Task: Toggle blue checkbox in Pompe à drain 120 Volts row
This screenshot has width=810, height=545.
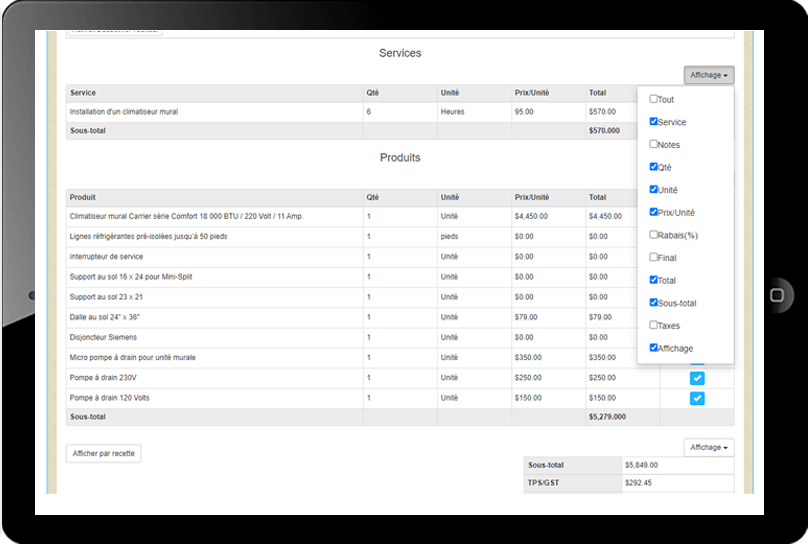Action: click(697, 398)
